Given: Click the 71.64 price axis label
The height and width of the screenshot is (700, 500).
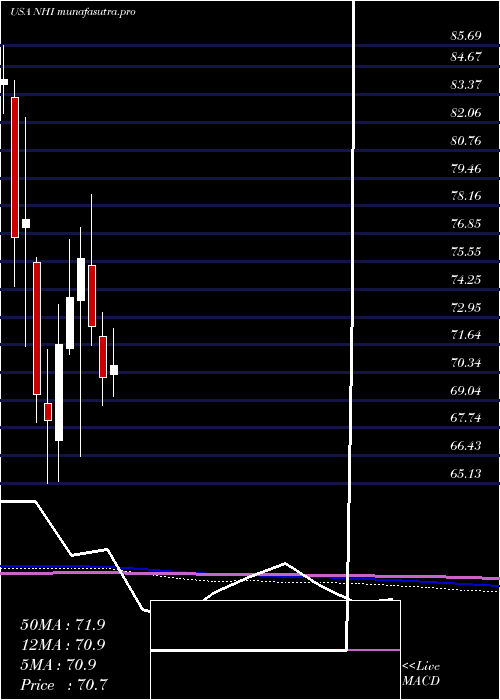Looking at the screenshot, I should (x=466, y=335).
